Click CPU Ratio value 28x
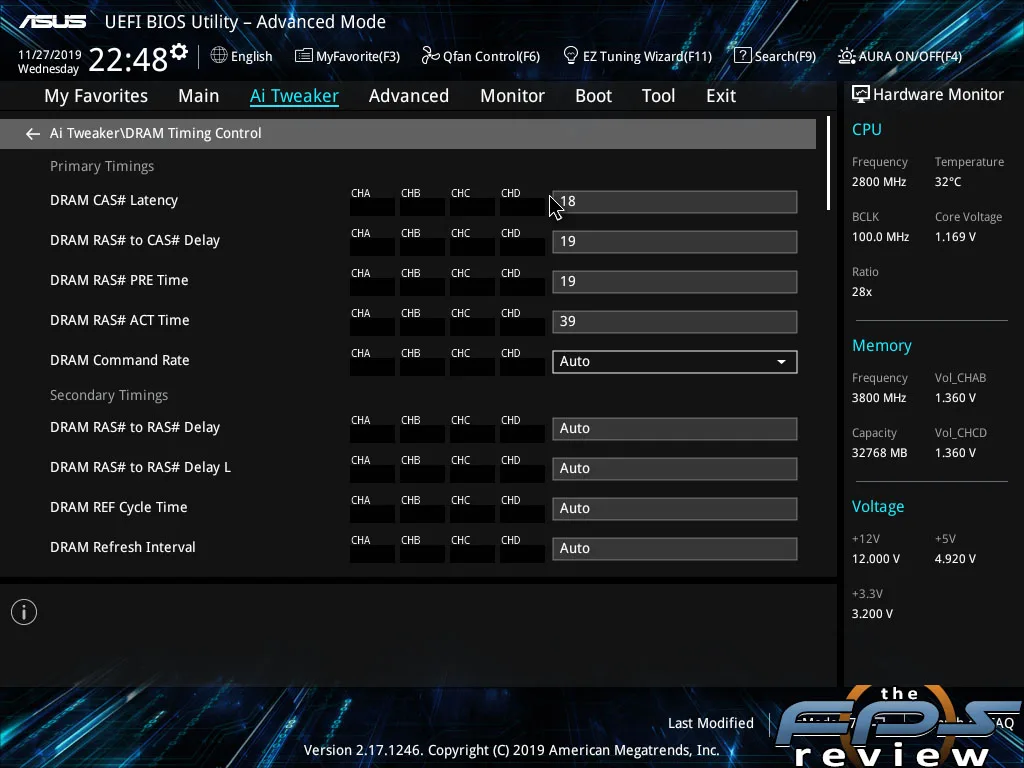The height and width of the screenshot is (768, 1024). click(861, 291)
